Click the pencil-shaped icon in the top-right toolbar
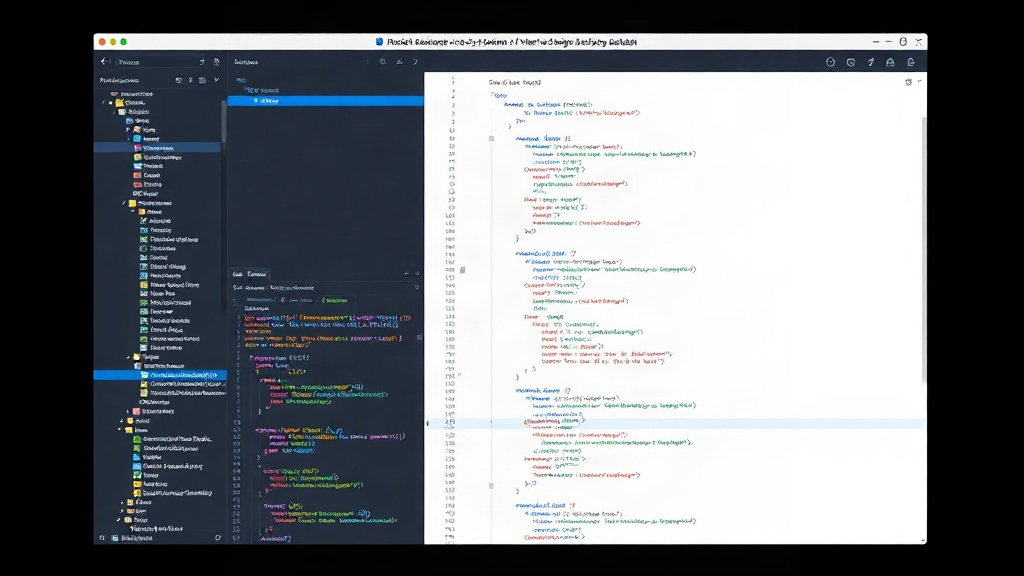Image resolution: width=1024 pixels, height=576 pixels. (x=871, y=62)
